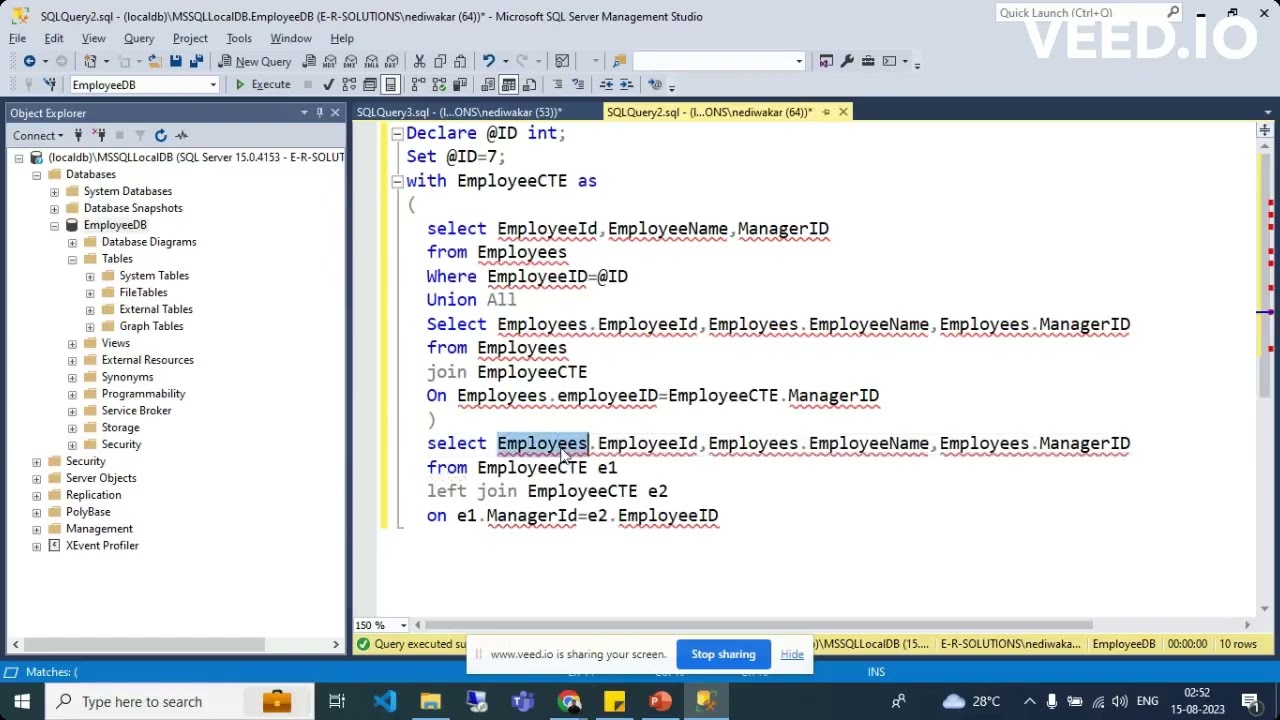This screenshot has width=1280, height=720.
Task: Click the Activity Monitor icon in Object Explorer
Action: coord(181,135)
